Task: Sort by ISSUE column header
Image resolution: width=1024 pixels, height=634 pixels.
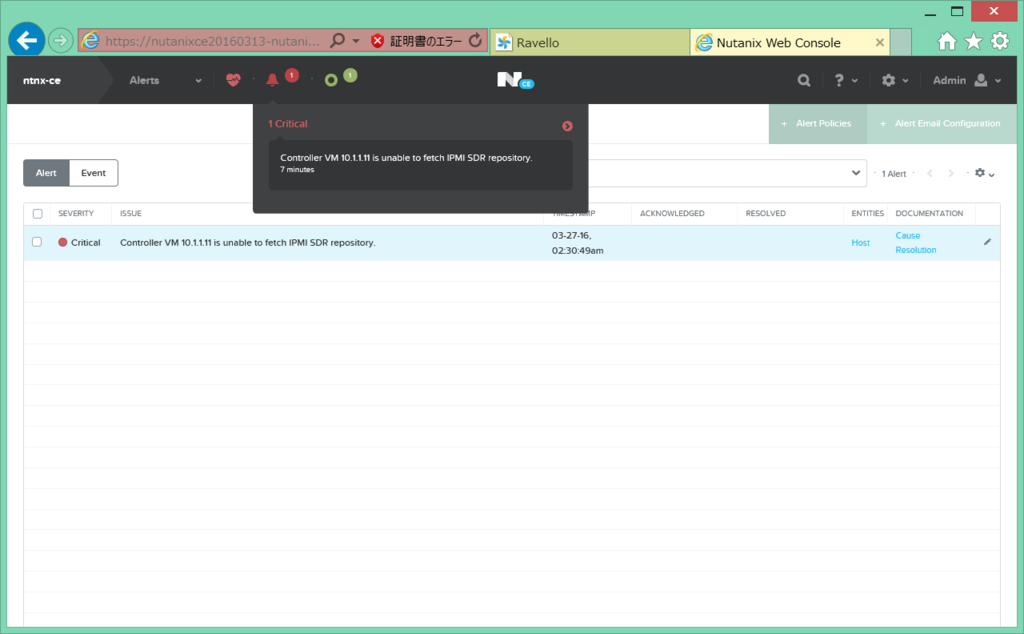Action: (x=131, y=214)
